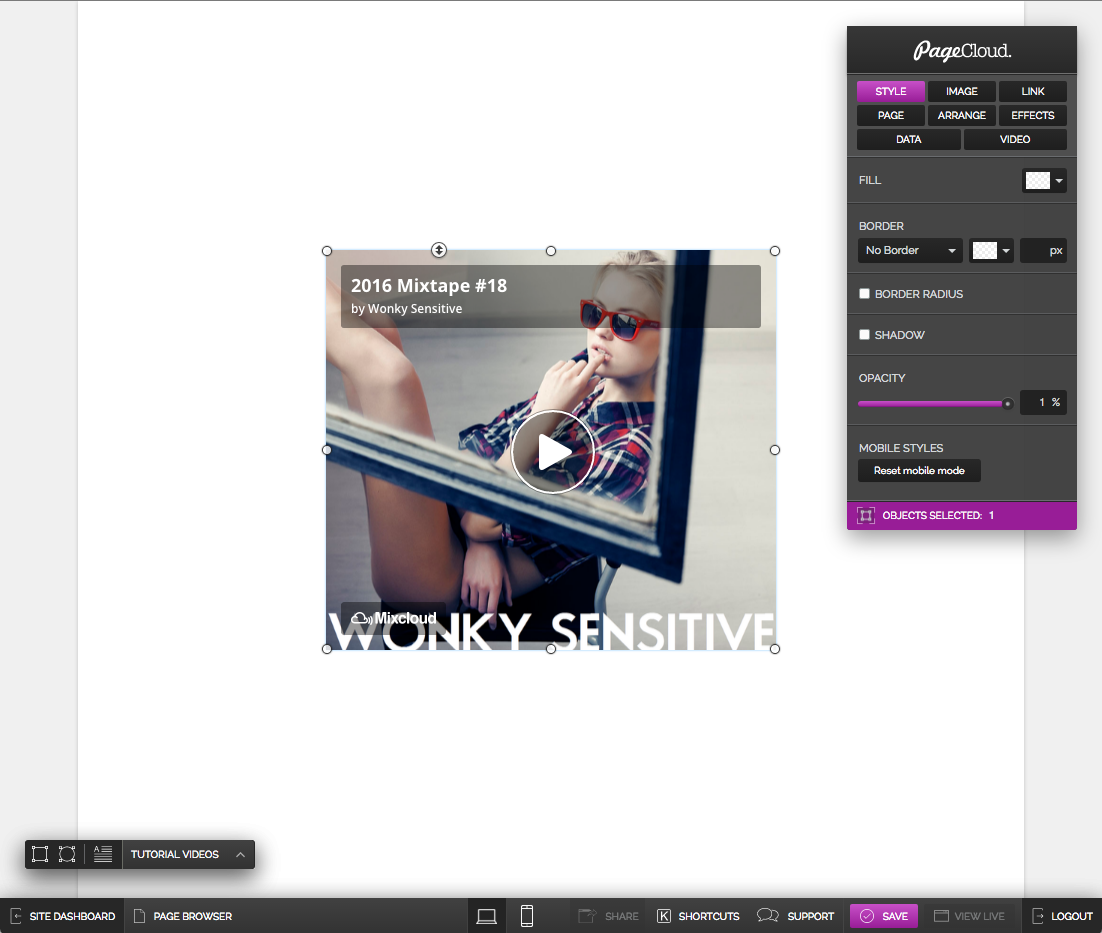The width and height of the screenshot is (1102, 933).
Task: Click the bottom-right resize handle
Action: (774, 649)
